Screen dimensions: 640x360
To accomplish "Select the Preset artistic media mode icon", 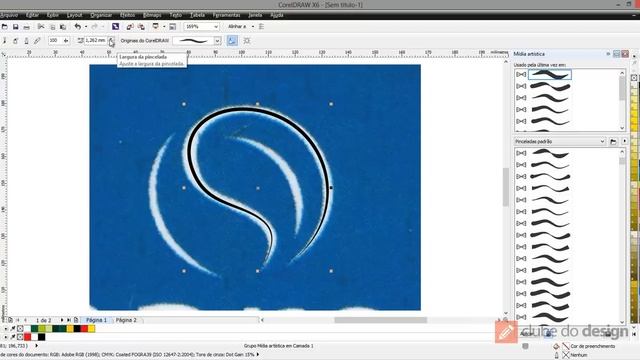I will [x=4, y=40].
